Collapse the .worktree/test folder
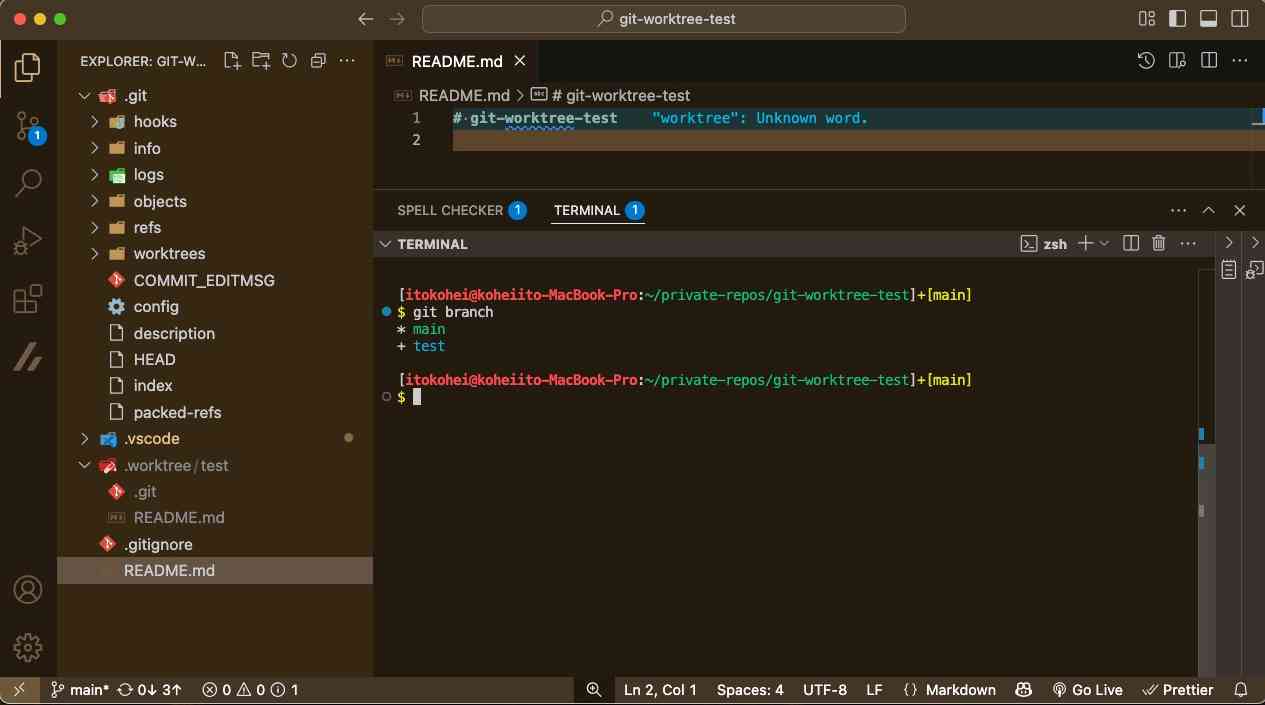 (84, 466)
